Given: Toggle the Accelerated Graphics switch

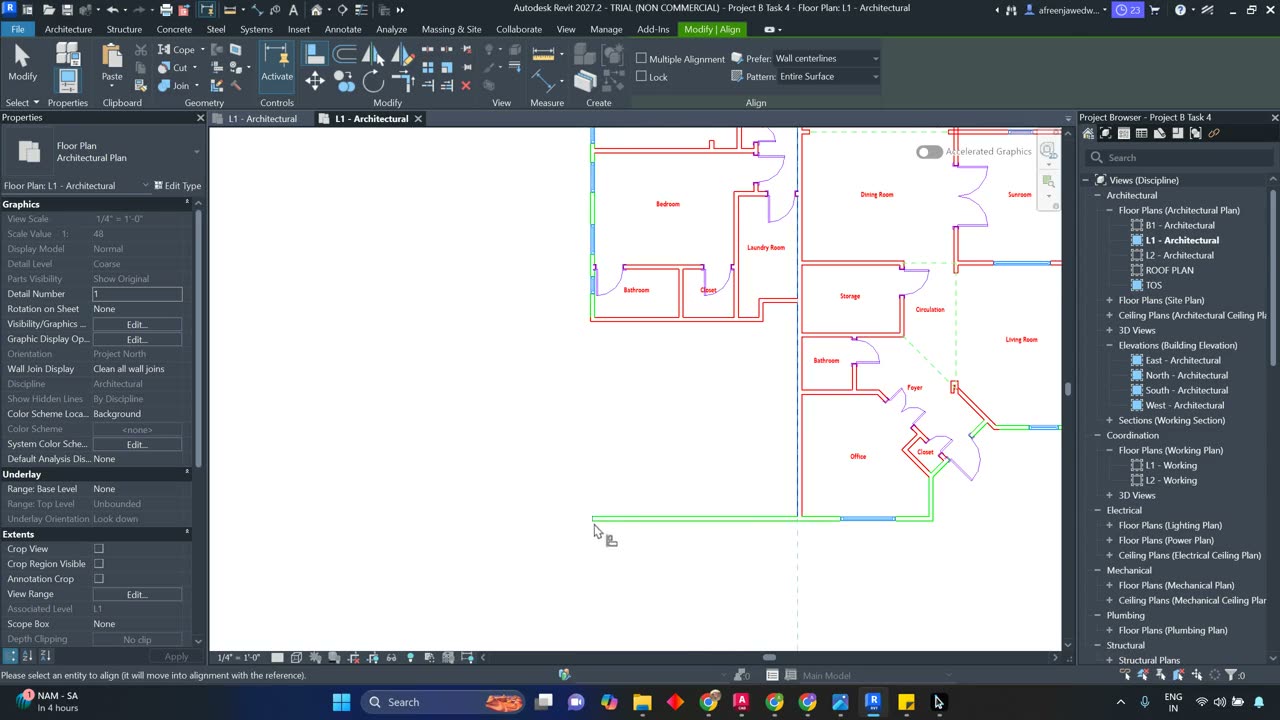Looking at the screenshot, I should [929, 152].
